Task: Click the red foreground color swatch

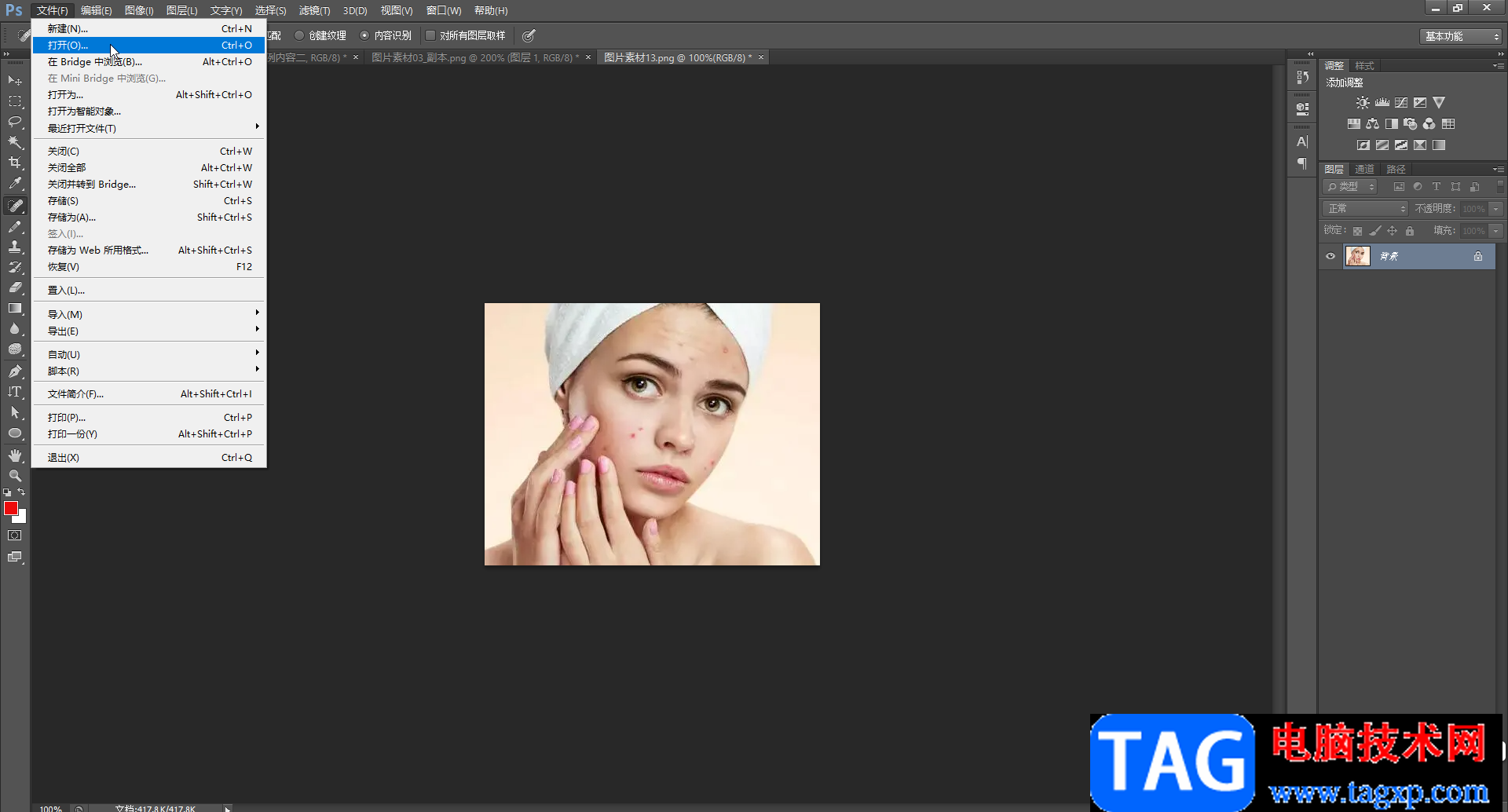Action: click(x=11, y=508)
